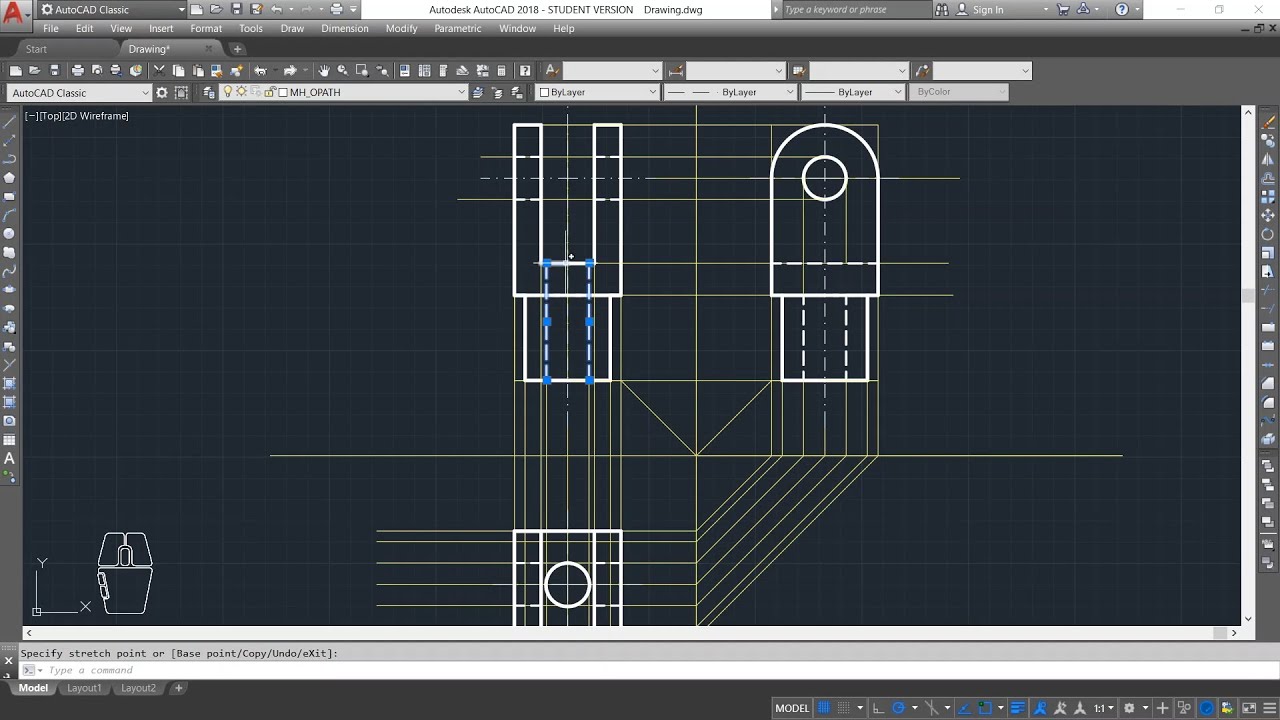The height and width of the screenshot is (720, 1280).
Task: Toggle Isolate Objects circle in status bar
Action: click(1207, 708)
